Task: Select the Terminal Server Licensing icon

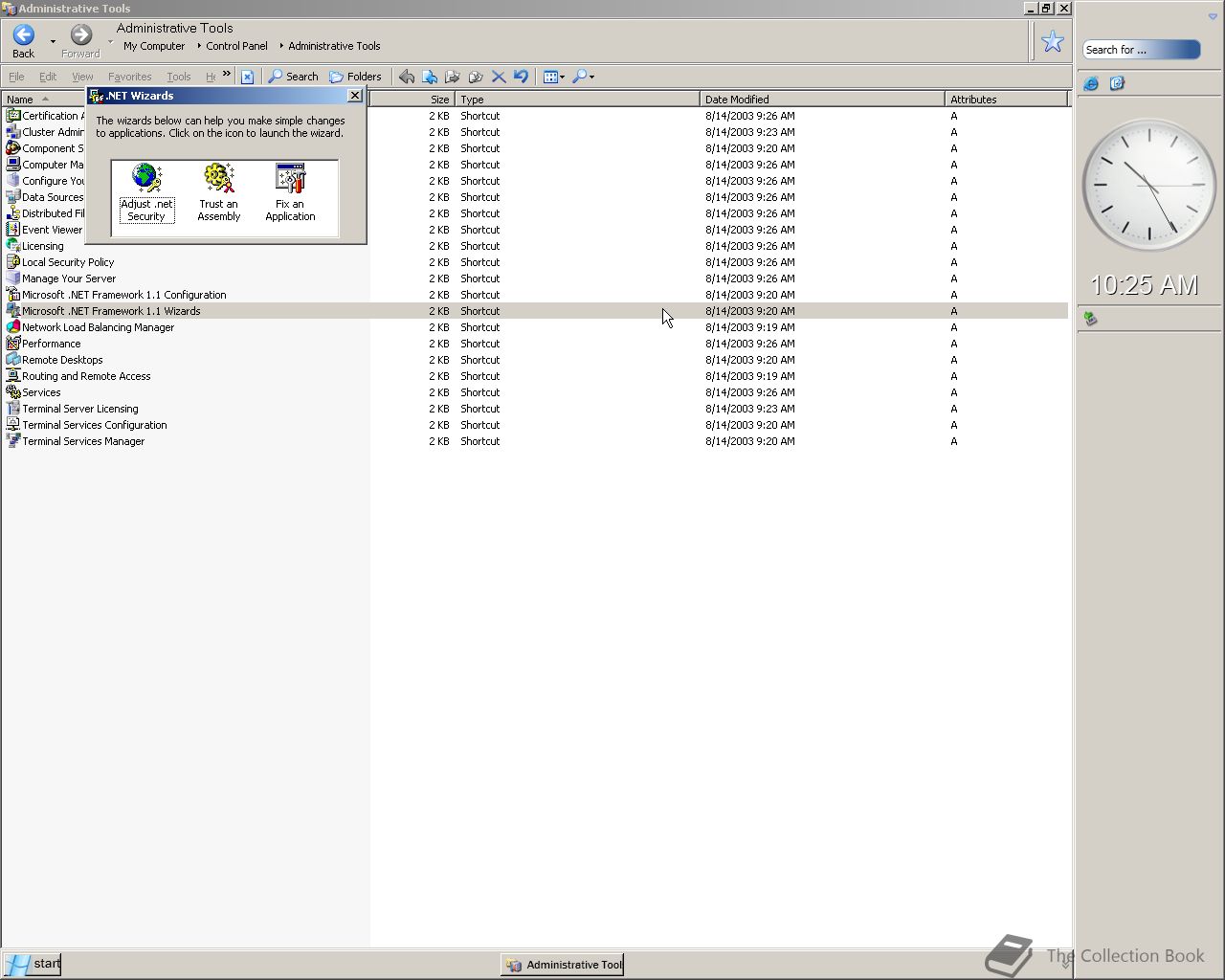Action: tap(13, 409)
